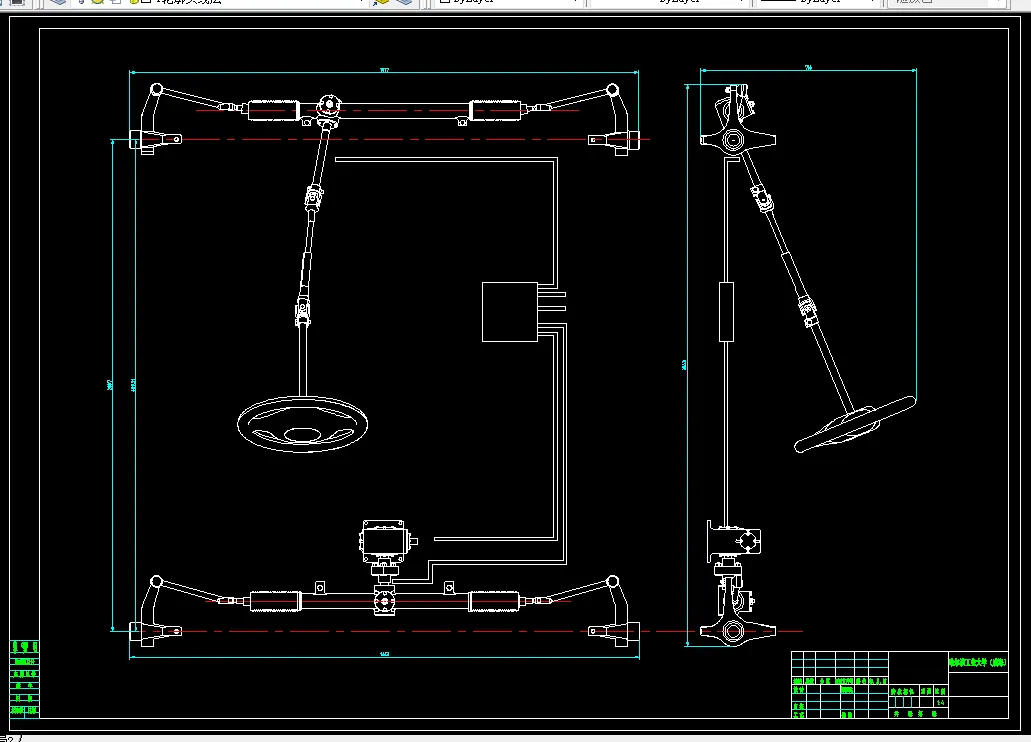Screen dimensions: 1031x742
Task: Pick the left bellows boot on upper rack
Action: pos(274,110)
